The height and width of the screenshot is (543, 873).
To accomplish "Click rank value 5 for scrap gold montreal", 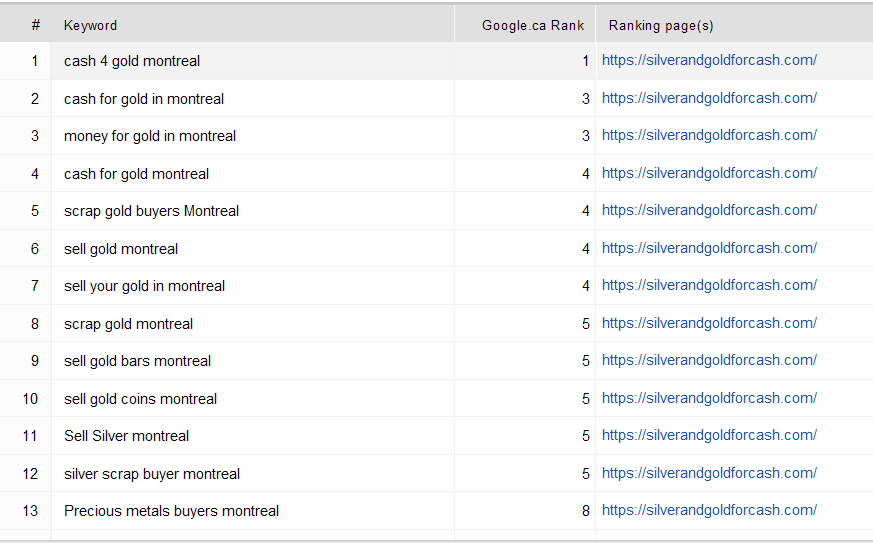I will [586, 324].
